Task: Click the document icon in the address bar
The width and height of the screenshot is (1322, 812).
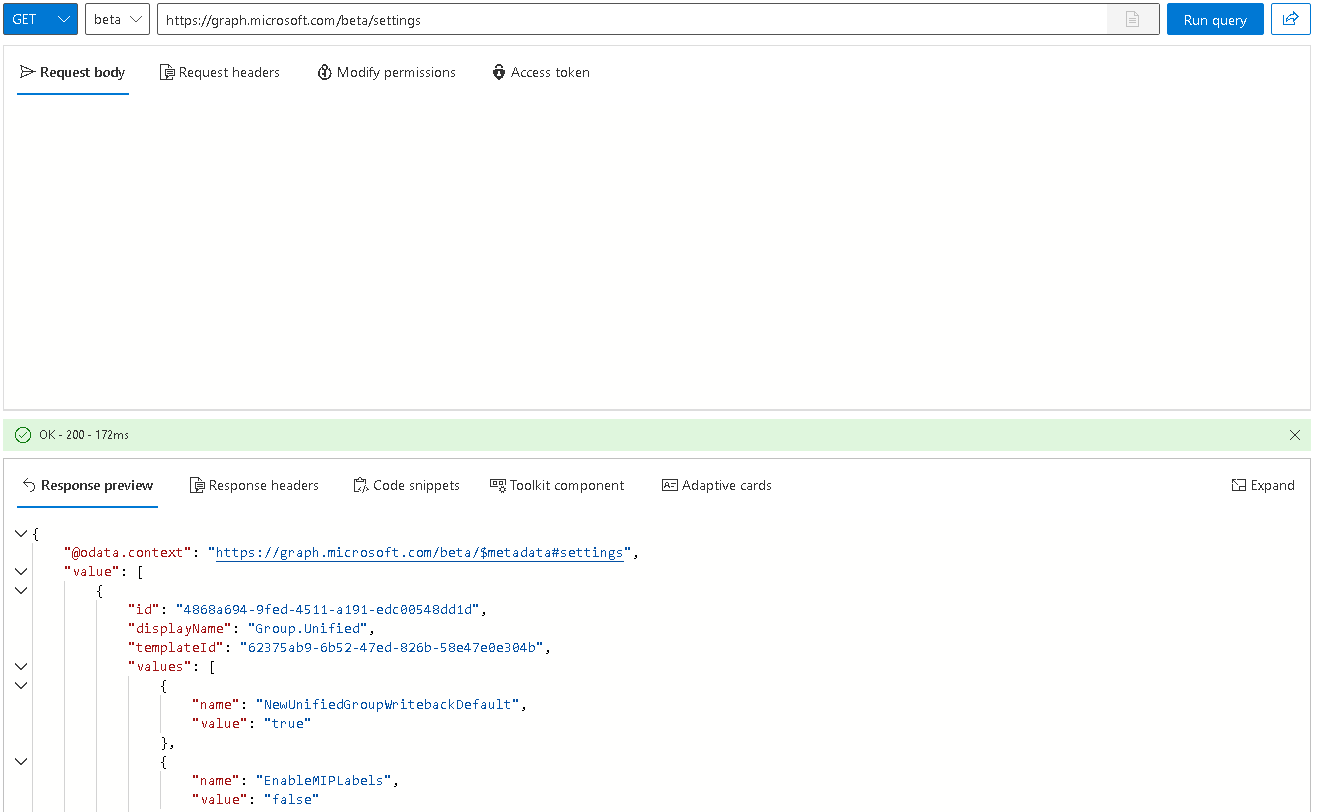Action: (x=1133, y=19)
